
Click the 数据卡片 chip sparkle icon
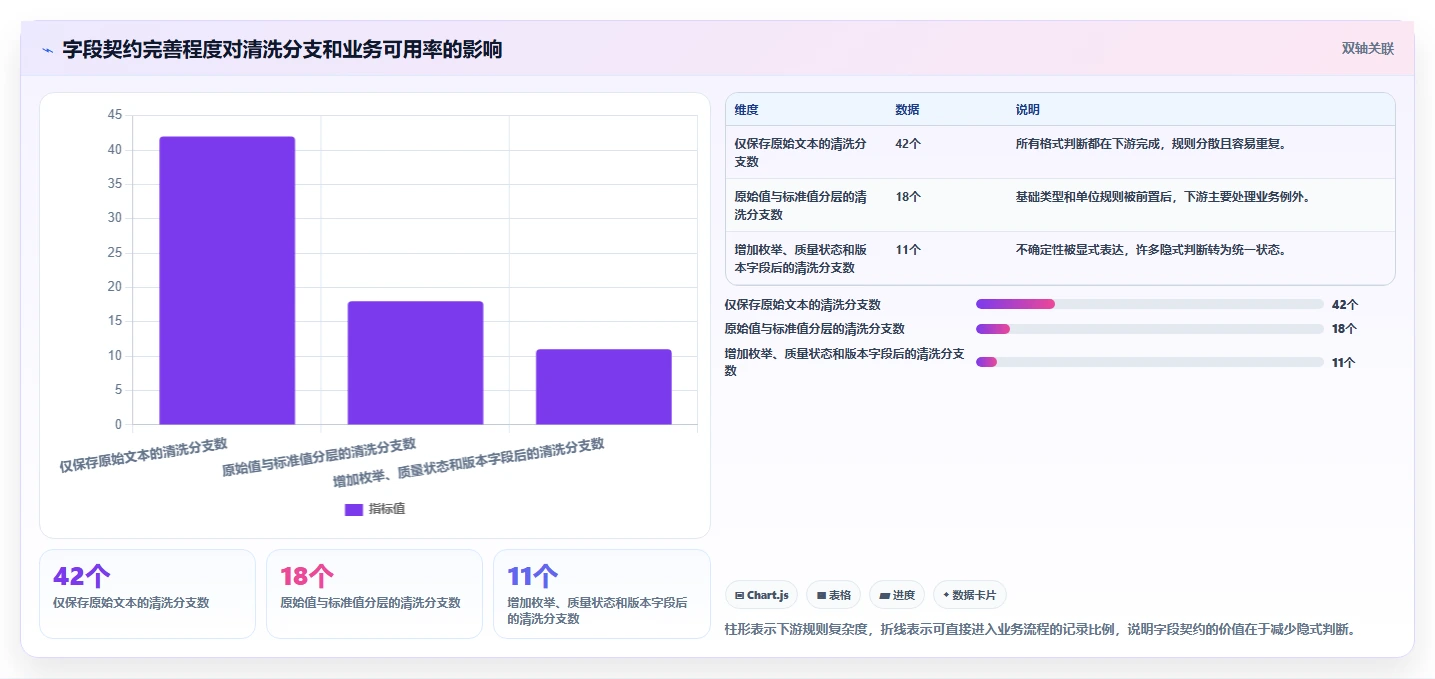coord(946,595)
